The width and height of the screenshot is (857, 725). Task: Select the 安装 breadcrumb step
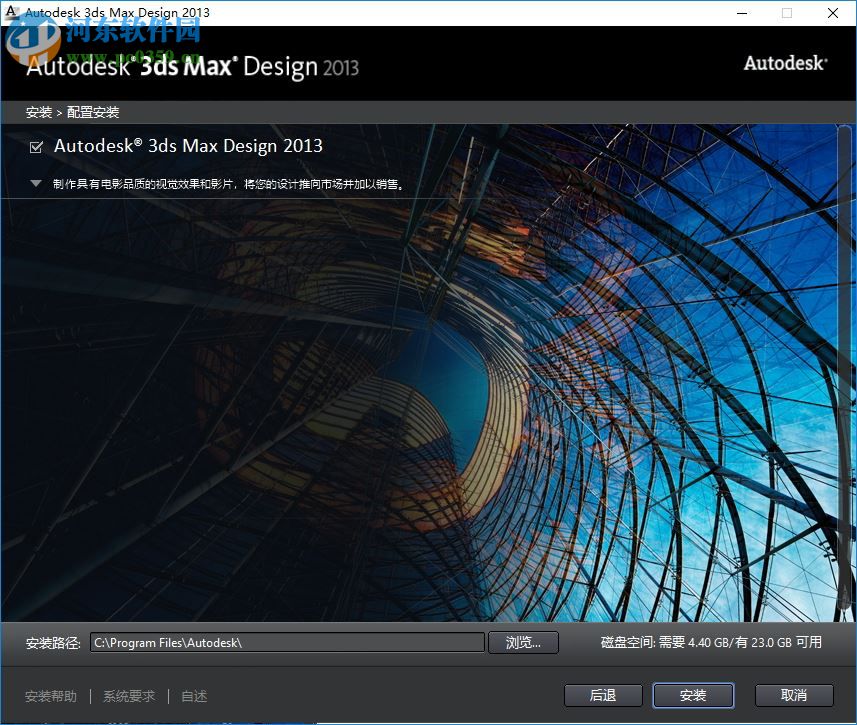tap(39, 112)
